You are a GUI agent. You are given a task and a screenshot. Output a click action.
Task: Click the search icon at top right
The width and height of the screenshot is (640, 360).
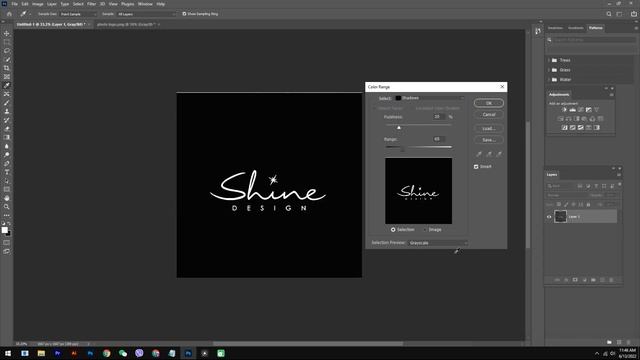pos(609,14)
